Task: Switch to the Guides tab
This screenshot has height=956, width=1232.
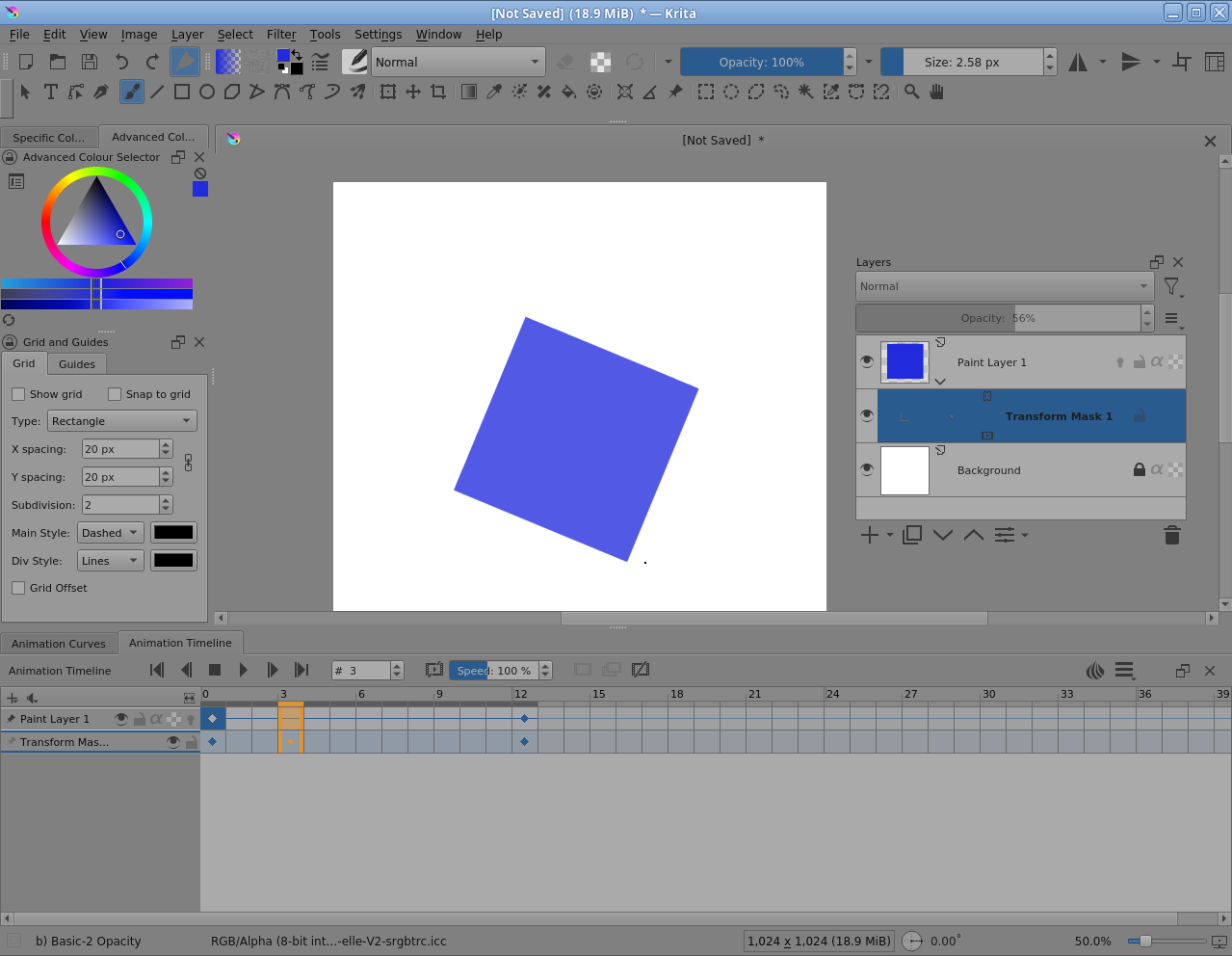Action: click(x=77, y=364)
